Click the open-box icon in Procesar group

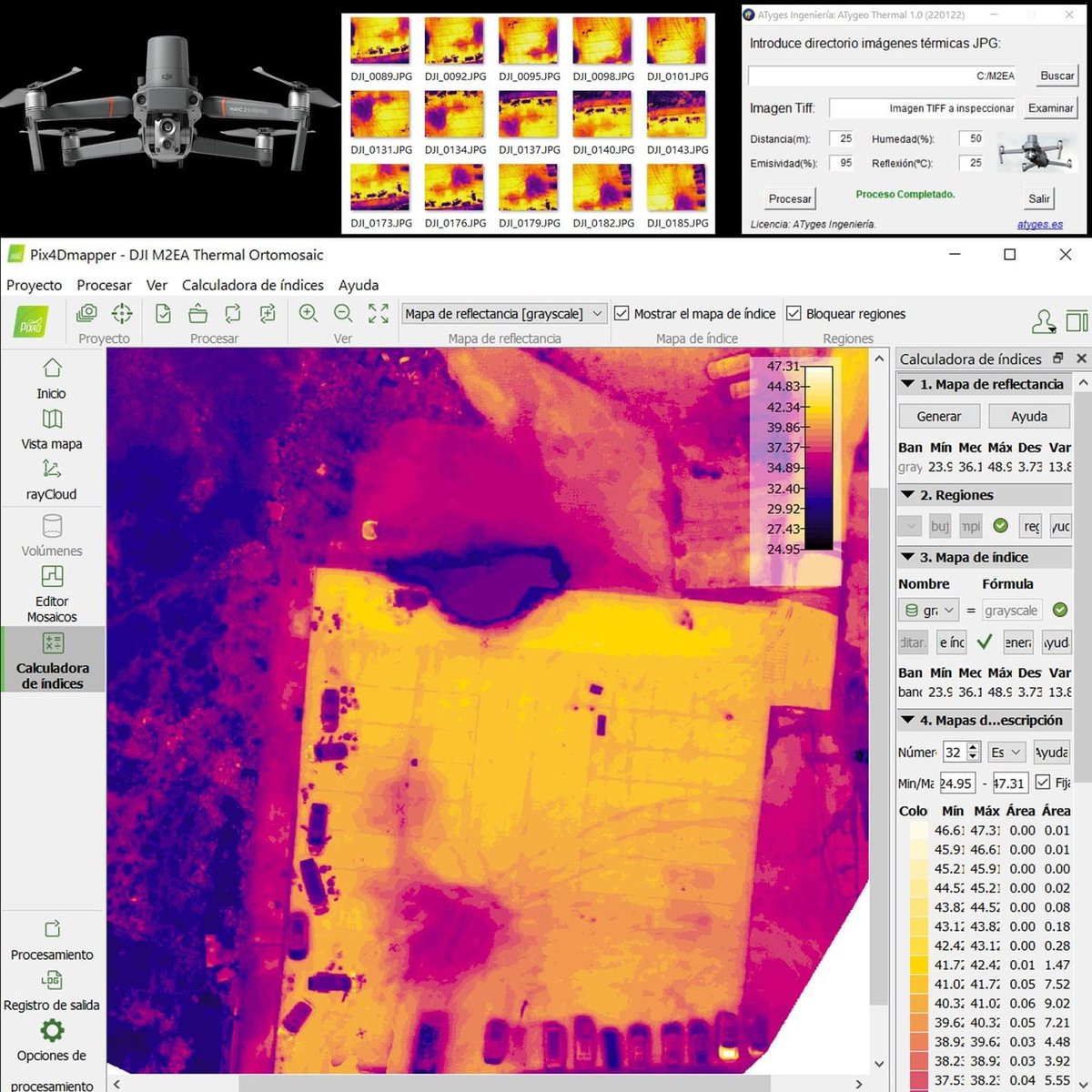197,314
